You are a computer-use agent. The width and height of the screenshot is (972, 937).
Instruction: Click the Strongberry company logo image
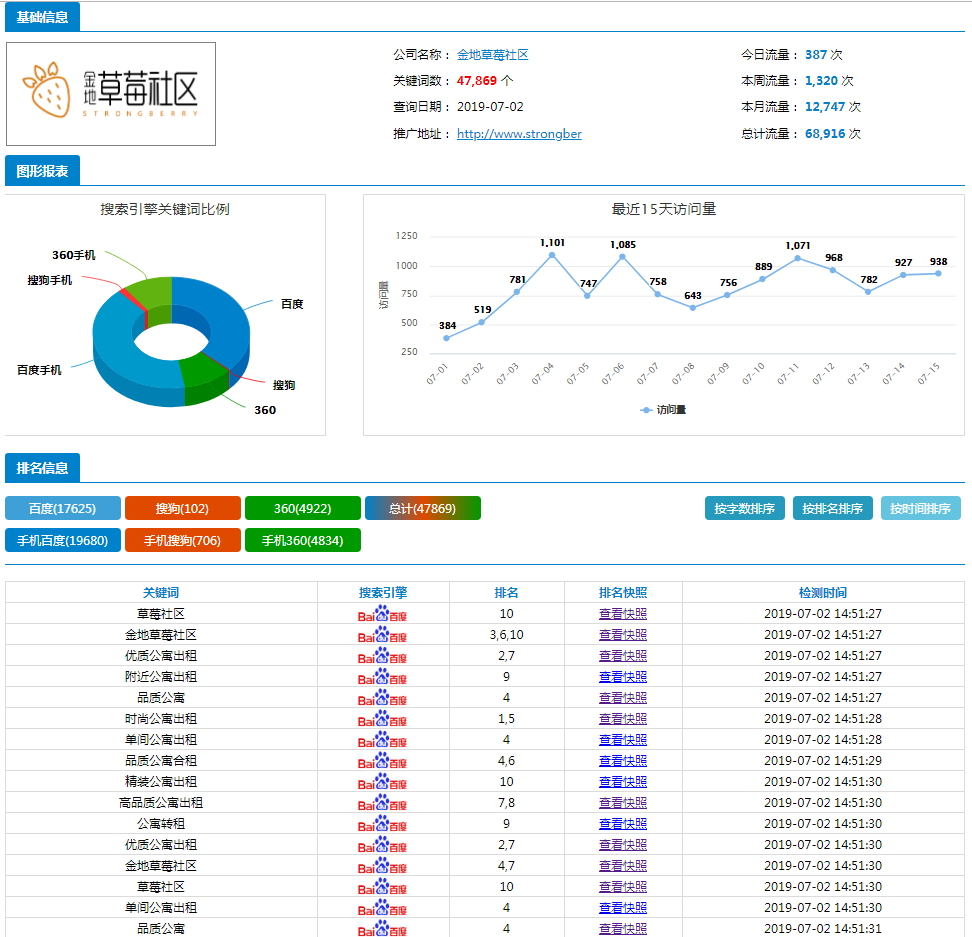pyautogui.click(x=111, y=94)
